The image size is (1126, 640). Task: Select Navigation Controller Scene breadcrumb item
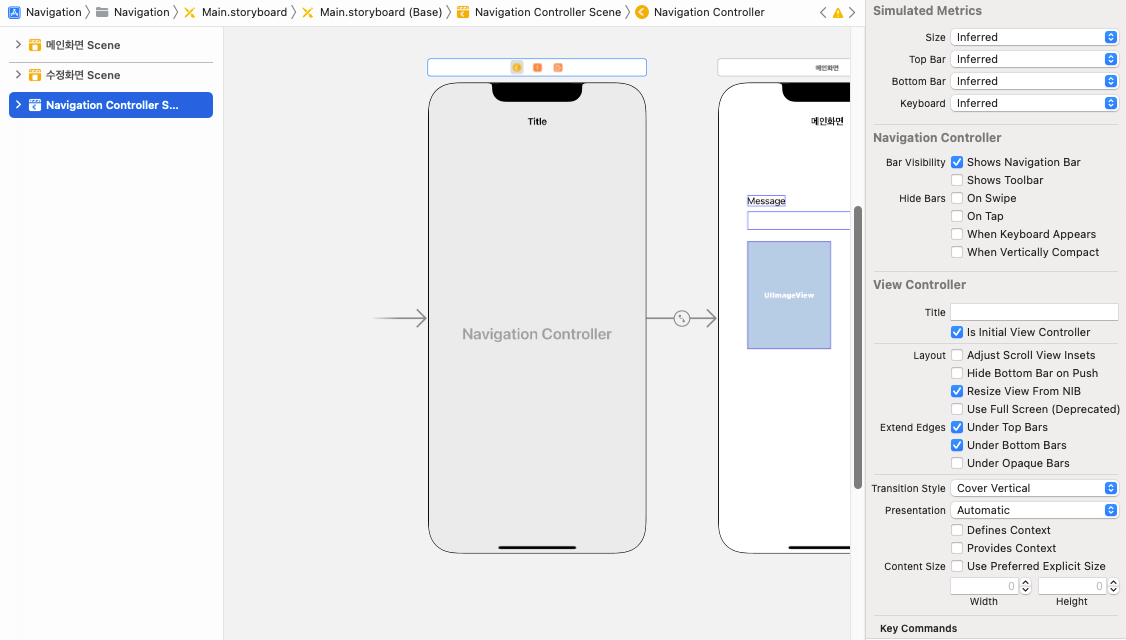547,12
